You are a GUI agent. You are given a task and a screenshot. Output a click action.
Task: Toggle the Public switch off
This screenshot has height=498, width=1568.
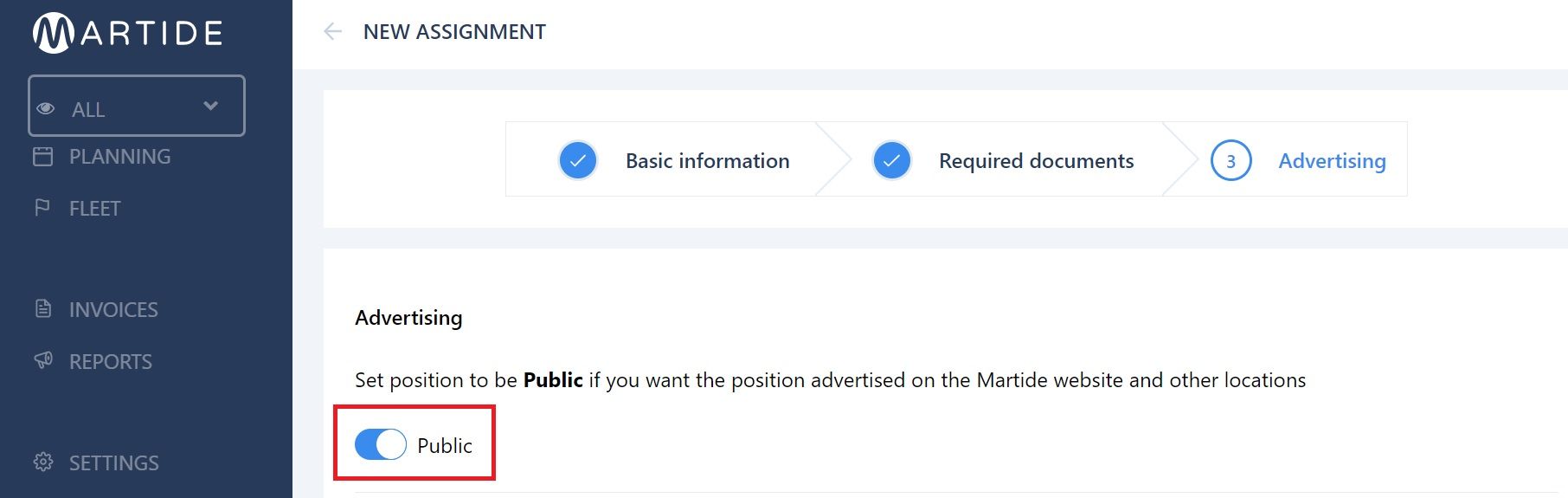point(381,444)
